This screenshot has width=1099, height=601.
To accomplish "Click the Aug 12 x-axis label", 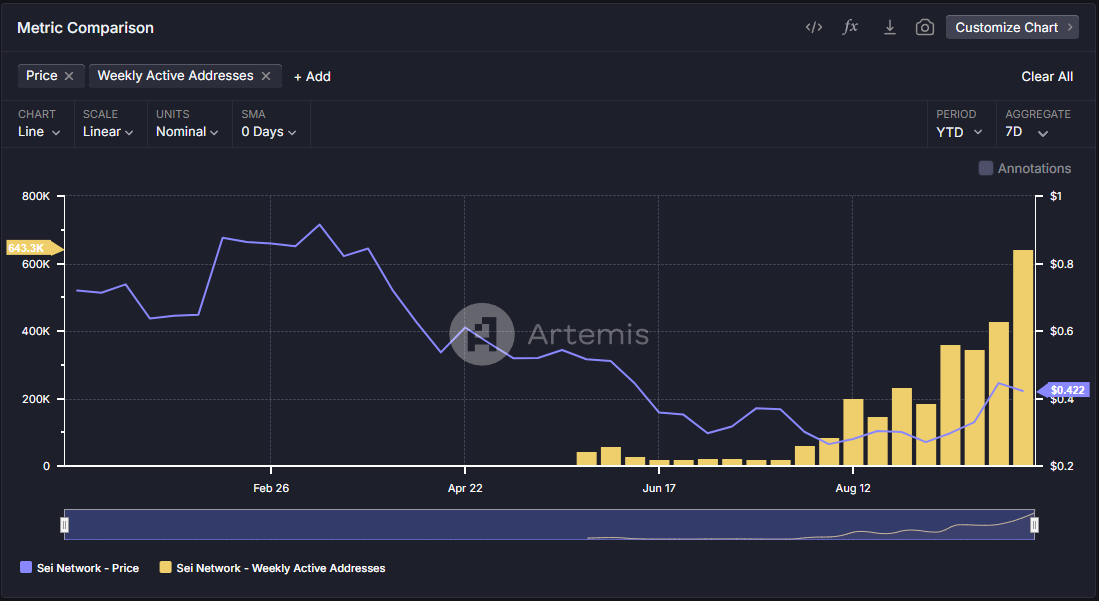I will coord(853,488).
